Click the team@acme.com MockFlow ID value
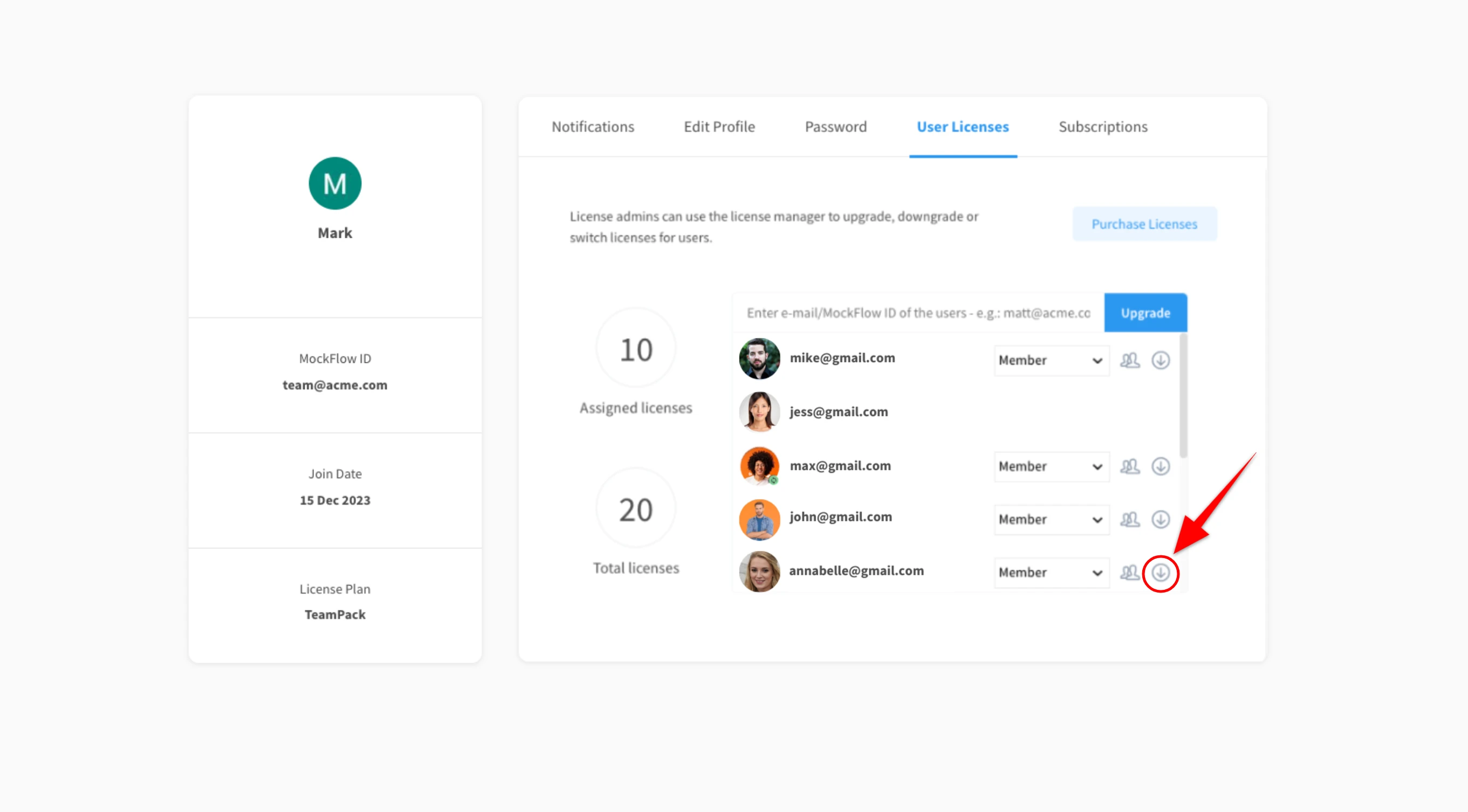Screen dimensions: 1468x812 (x=335, y=385)
